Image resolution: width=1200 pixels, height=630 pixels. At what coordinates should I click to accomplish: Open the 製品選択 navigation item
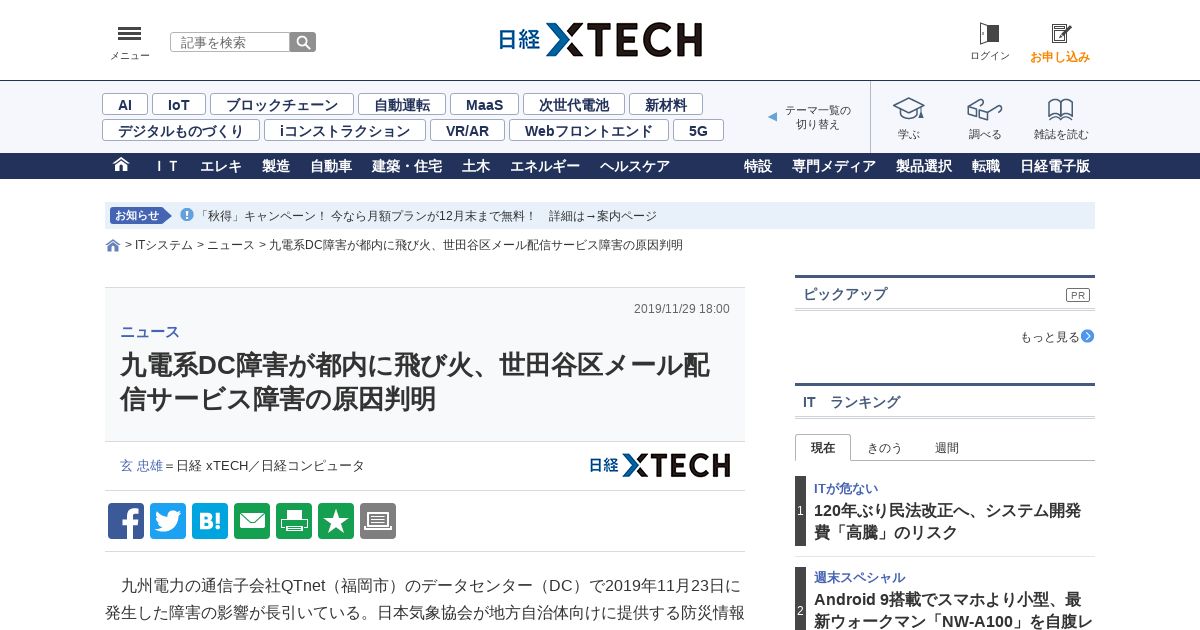924,166
